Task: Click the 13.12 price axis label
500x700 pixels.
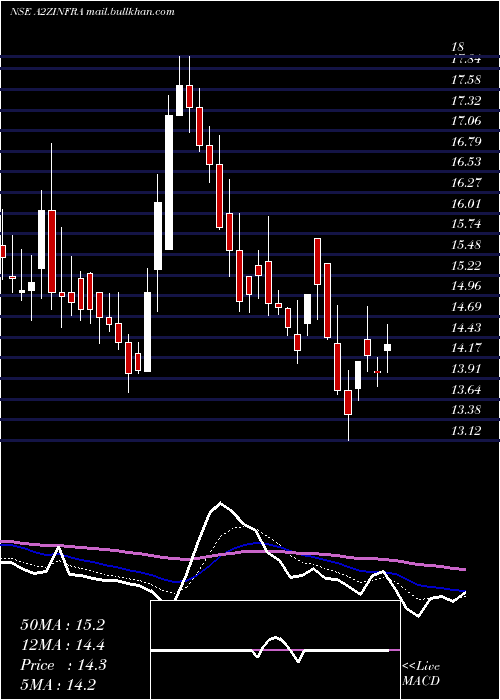Action: pos(466,431)
